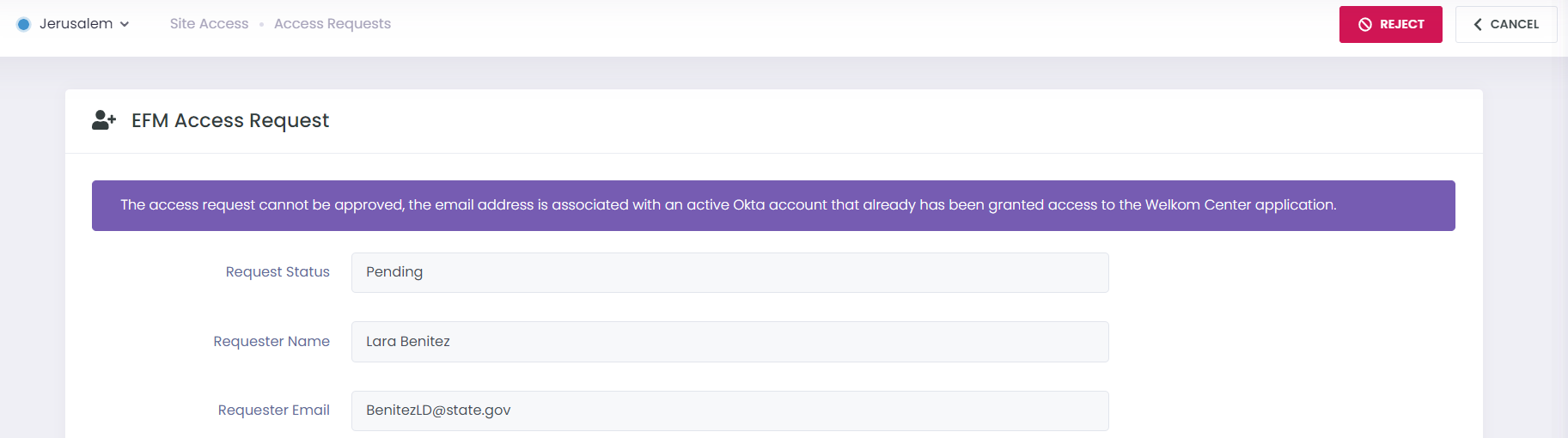Screen dimensions: 1568x438
Task: Click the EFM Access Request heading
Action: [x=230, y=120]
